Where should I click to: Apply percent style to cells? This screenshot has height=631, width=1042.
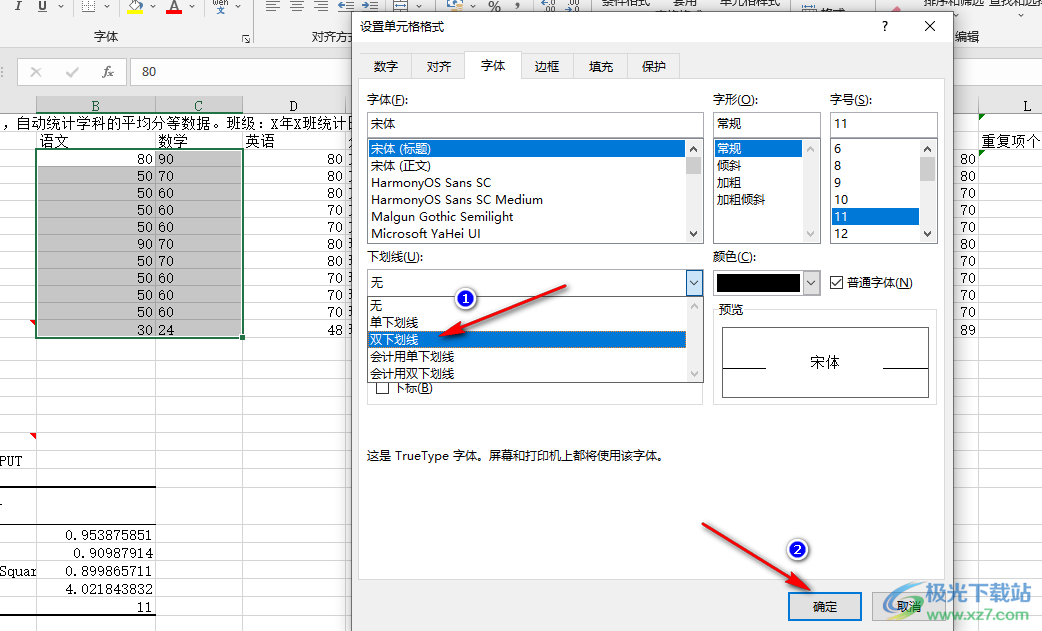click(494, 6)
